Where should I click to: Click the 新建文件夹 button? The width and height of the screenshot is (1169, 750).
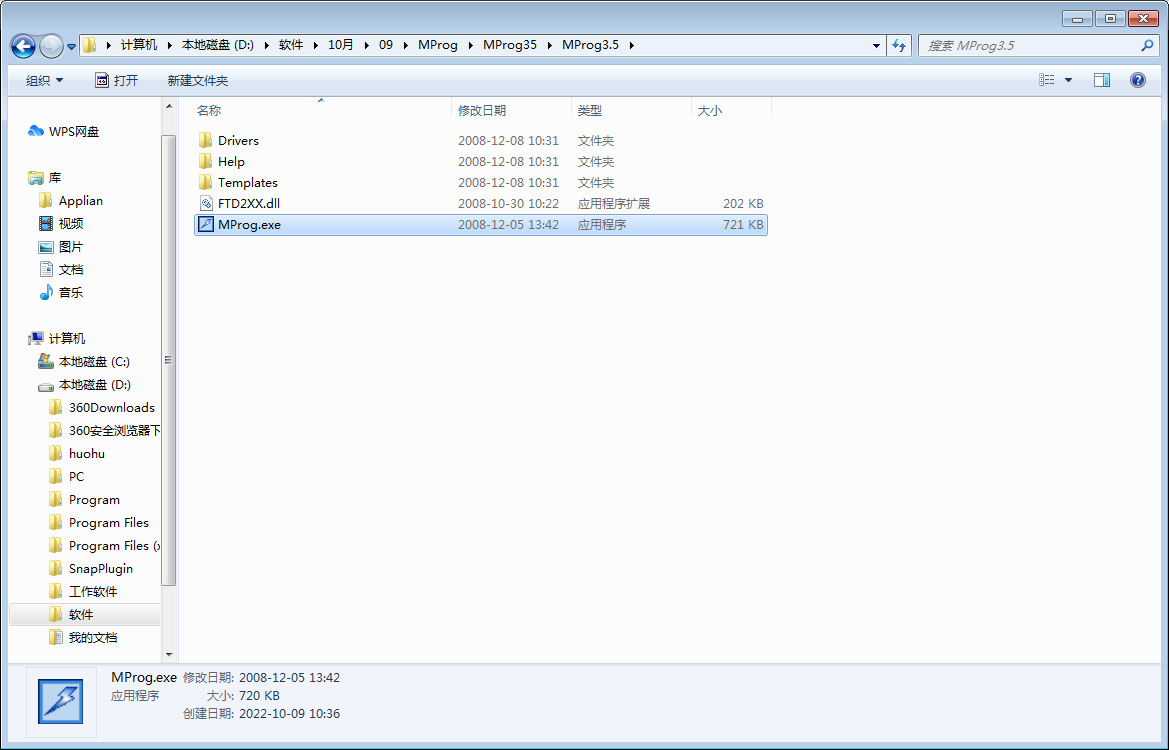(x=198, y=80)
